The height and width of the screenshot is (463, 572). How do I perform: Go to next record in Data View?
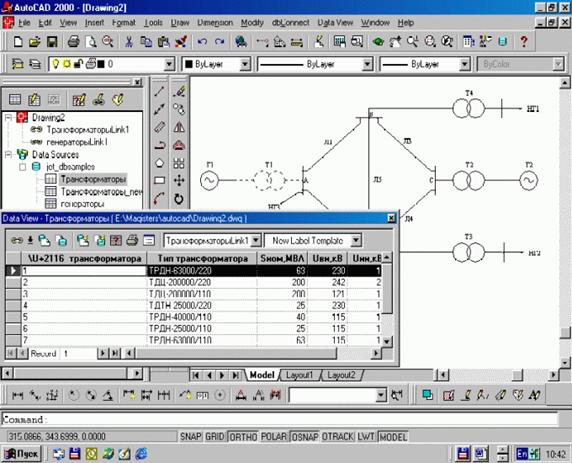point(103,353)
